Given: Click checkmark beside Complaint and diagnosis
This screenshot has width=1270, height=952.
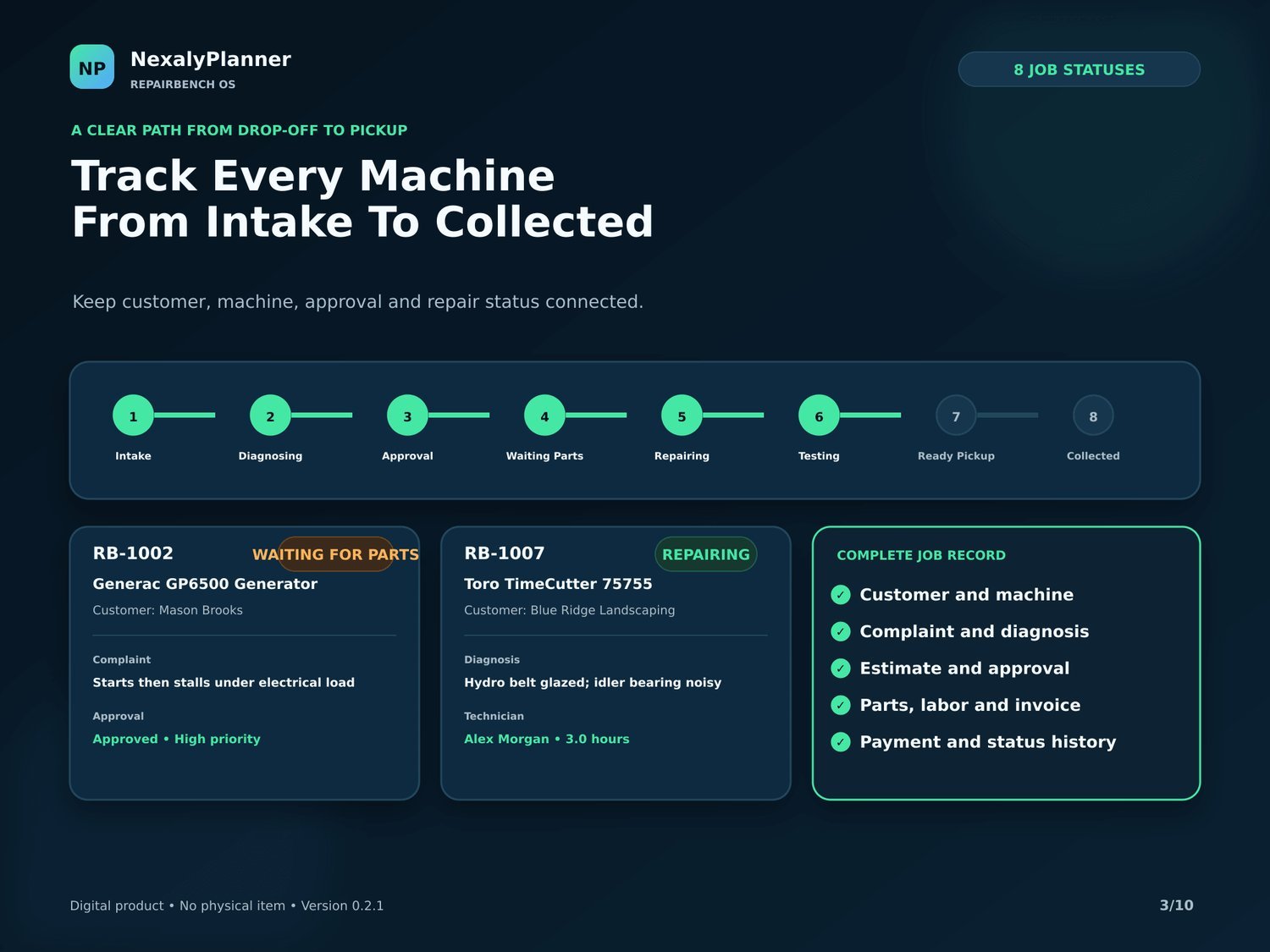Looking at the screenshot, I should point(841,631).
